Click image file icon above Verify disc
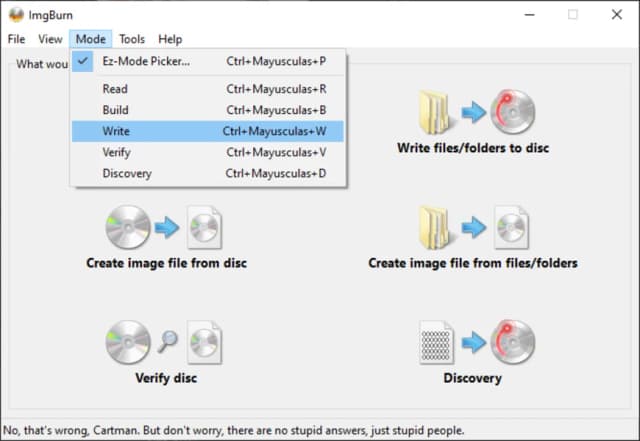This screenshot has height=441, width=640. 204,343
